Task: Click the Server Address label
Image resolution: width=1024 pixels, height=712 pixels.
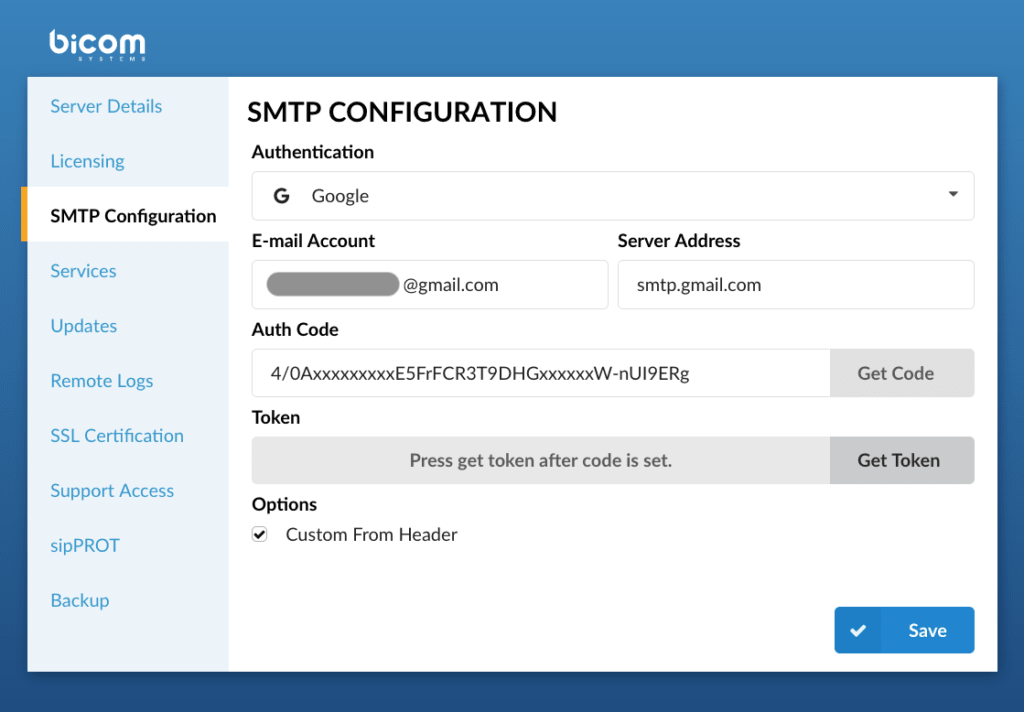Action: coord(679,240)
